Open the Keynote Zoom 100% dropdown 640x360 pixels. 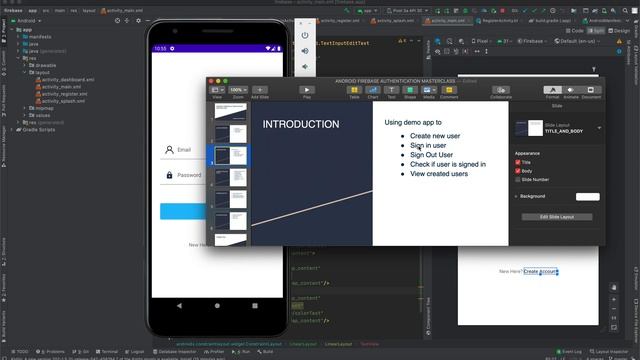coord(238,90)
